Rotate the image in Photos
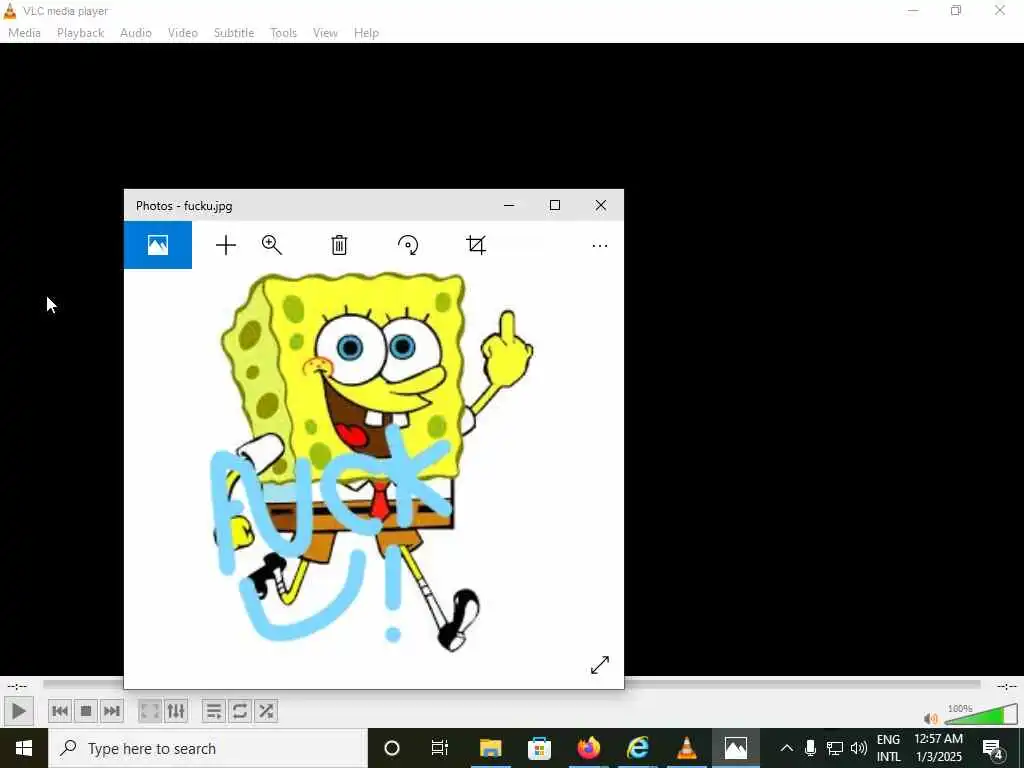The width and height of the screenshot is (1024, 768). tap(408, 245)
